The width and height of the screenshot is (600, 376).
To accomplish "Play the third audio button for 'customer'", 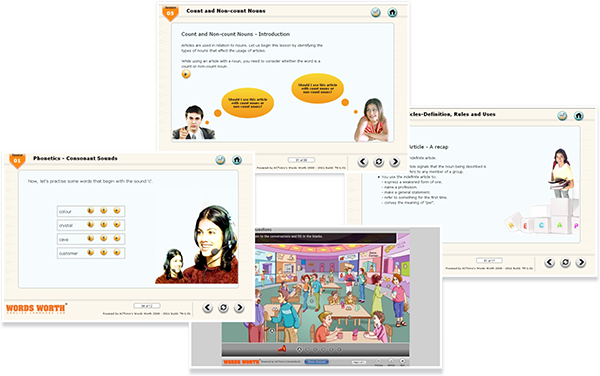I will [x=117, y=252].
